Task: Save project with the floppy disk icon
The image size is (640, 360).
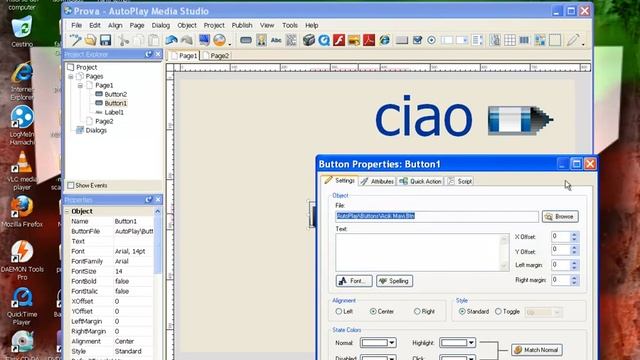Action: [106, 40]
